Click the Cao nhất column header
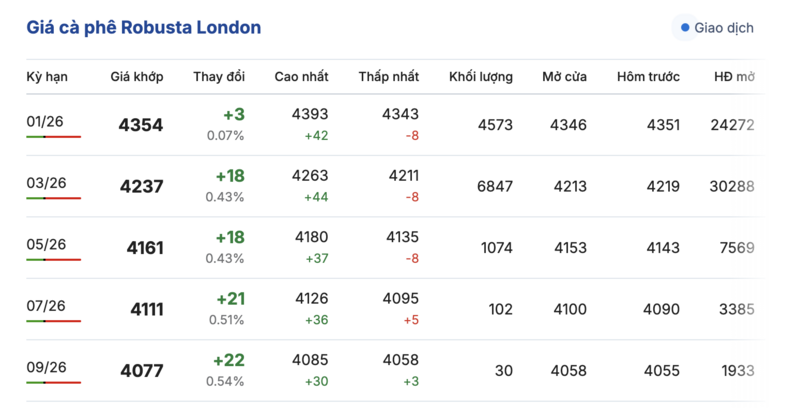 (301, 76)
